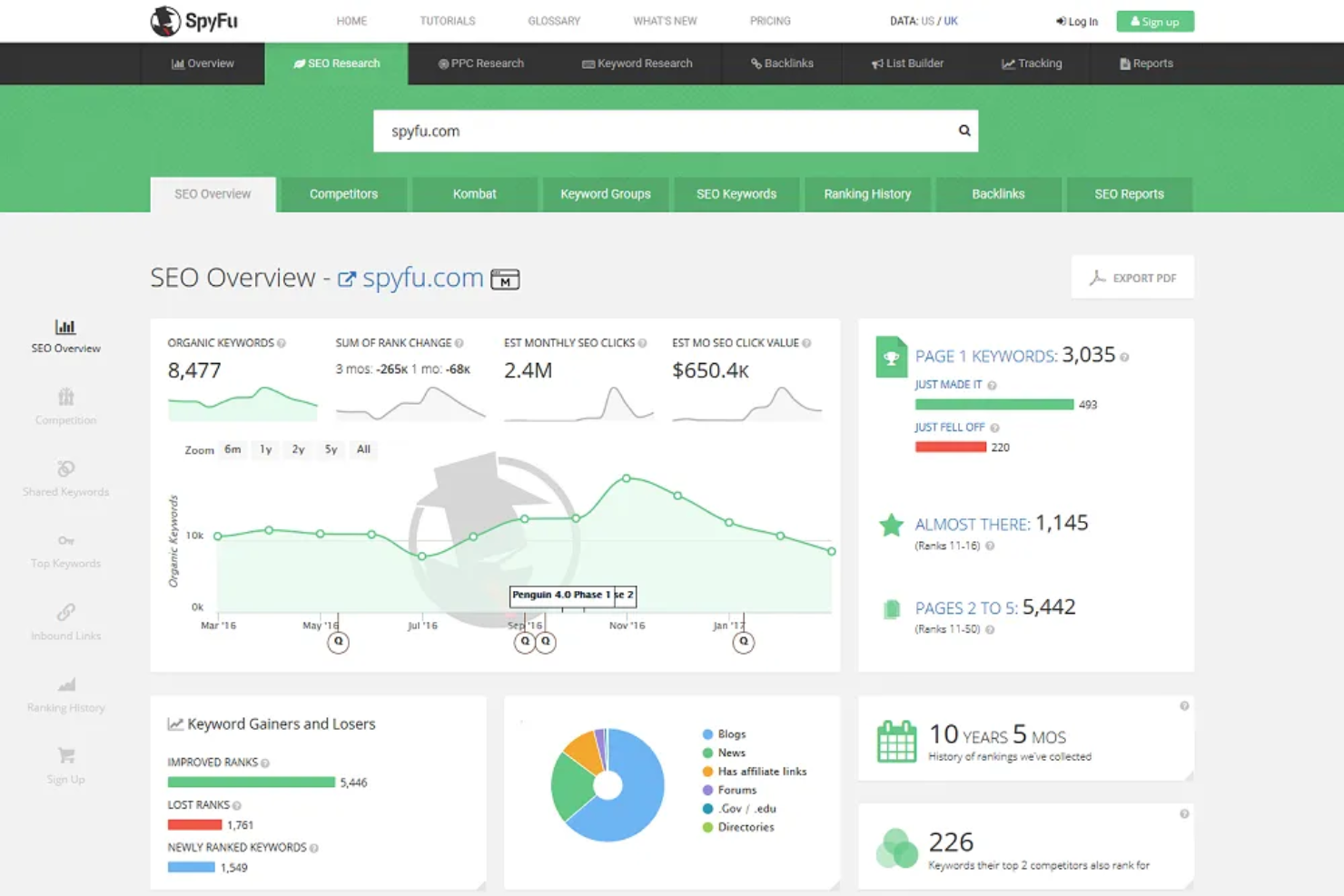The height and width of the screenshot is (896, 1344).
Task: Open the Kombat tab
Action: (x=475, y=193)
